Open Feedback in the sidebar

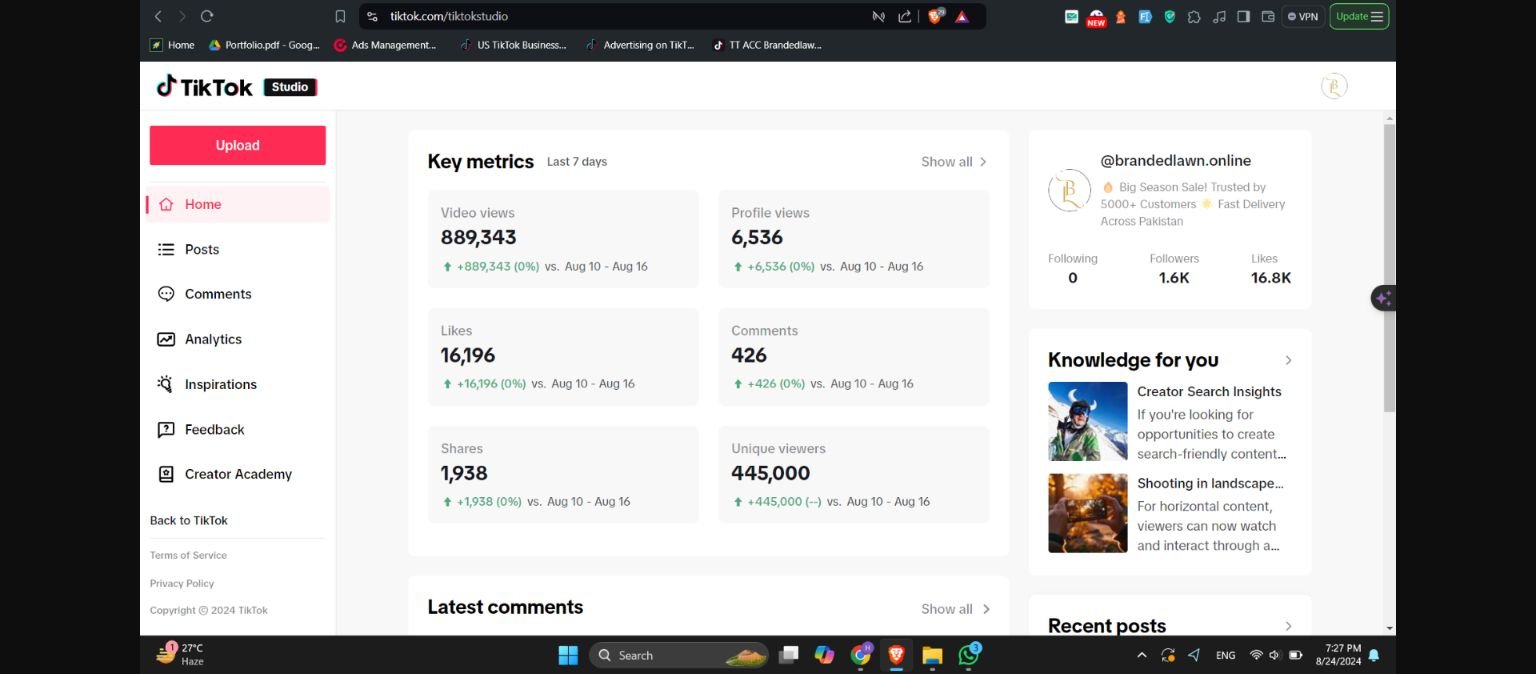point(238,429)
